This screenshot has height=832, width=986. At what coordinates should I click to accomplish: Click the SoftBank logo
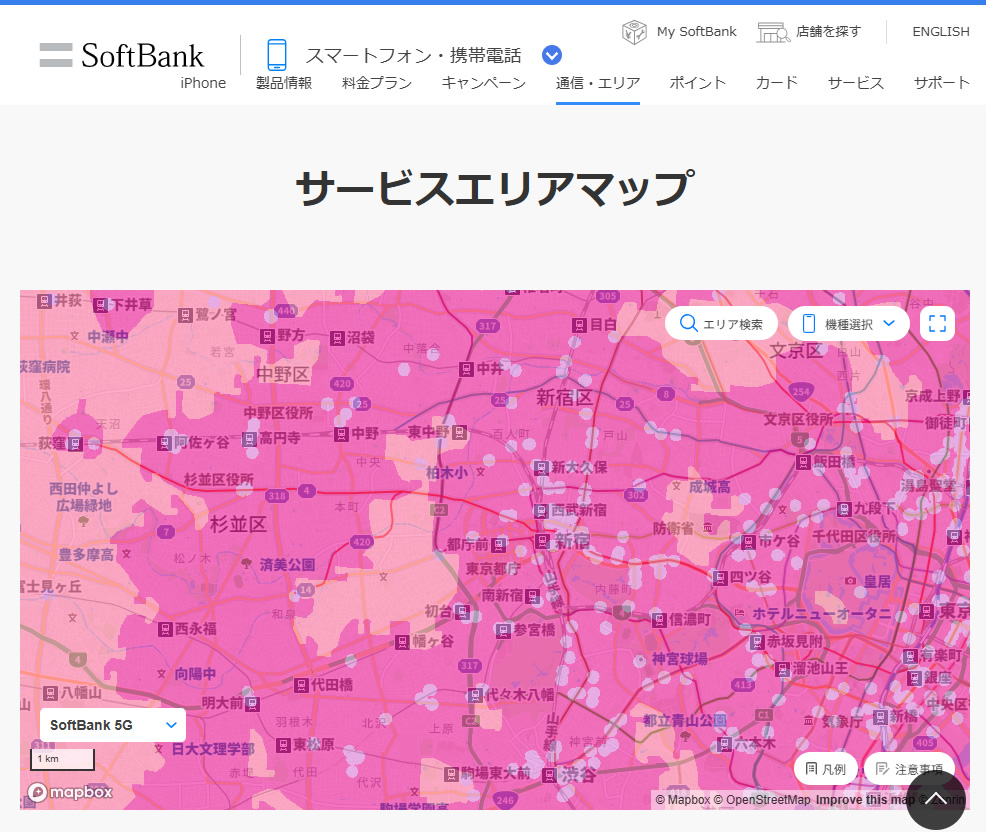click(x=121, y=55)
